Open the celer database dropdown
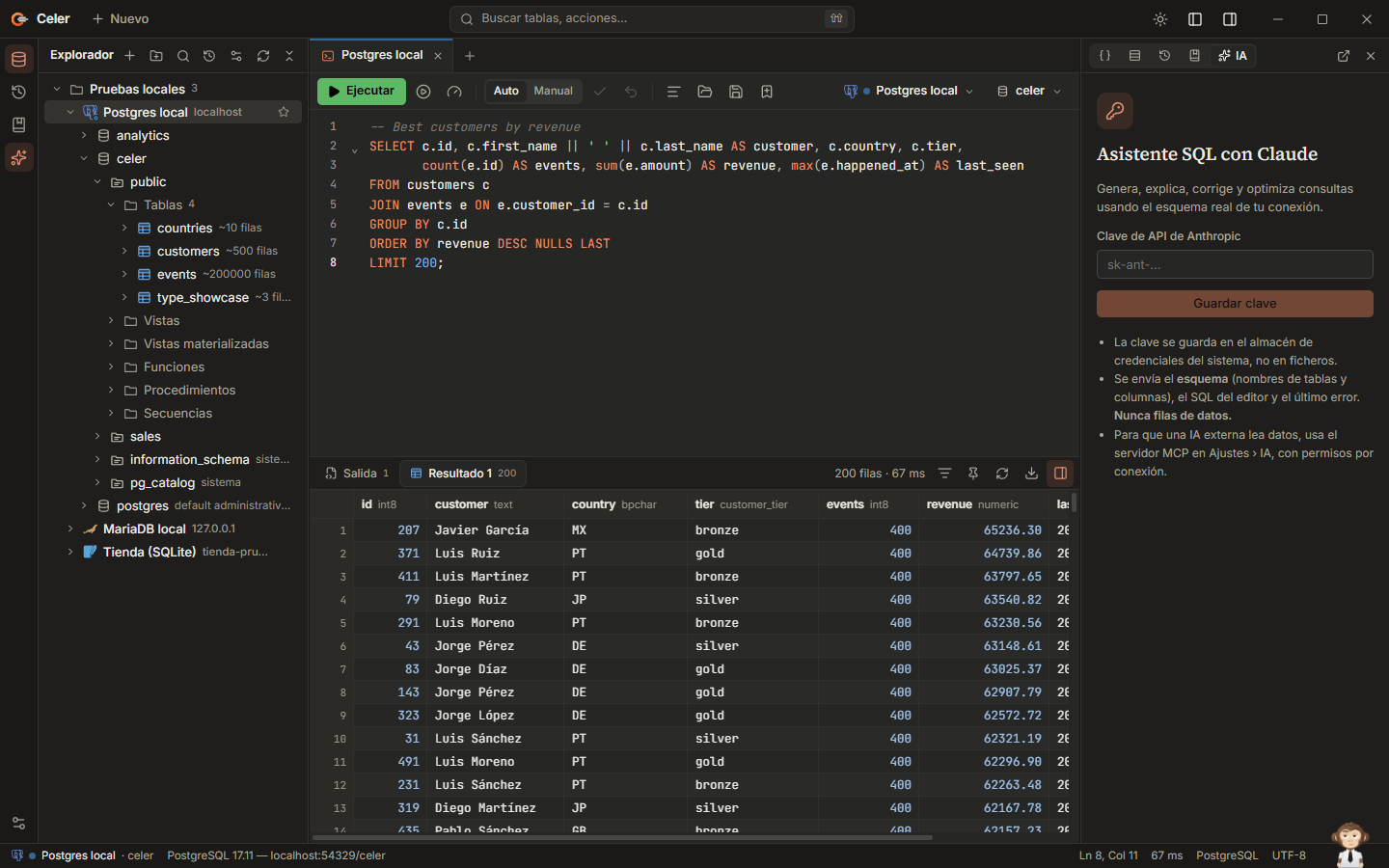Screen dimensions: 1389x868 (x=1029, y=91)
